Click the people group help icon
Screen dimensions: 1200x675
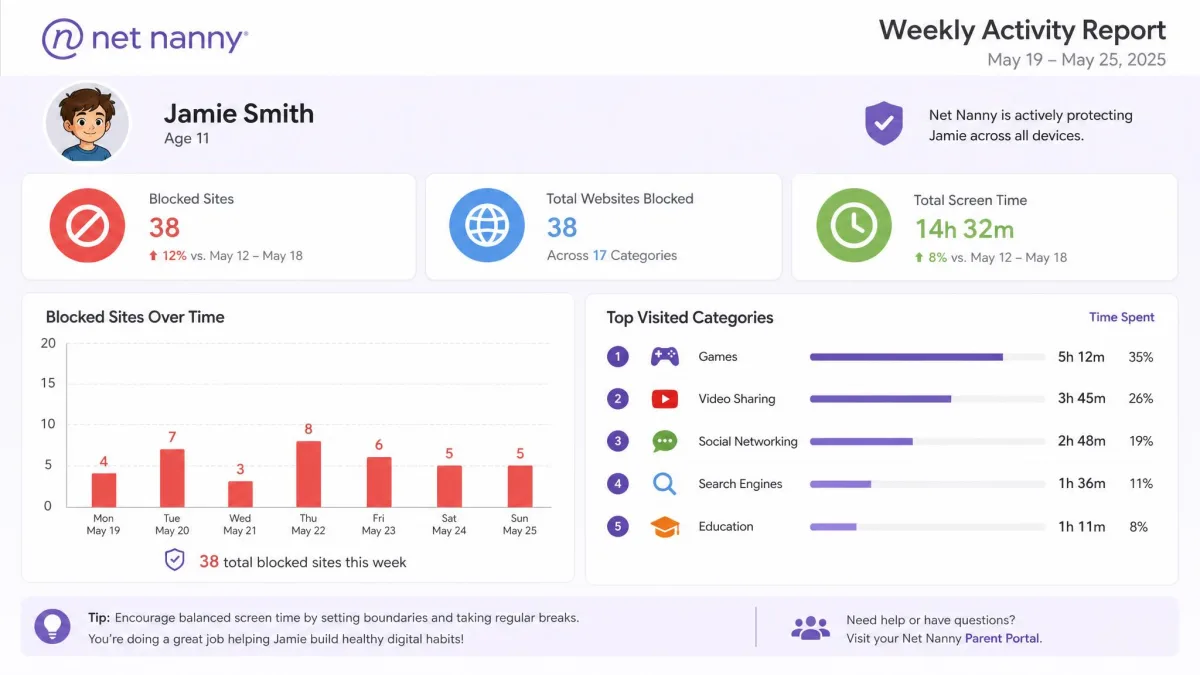(810, 628)
